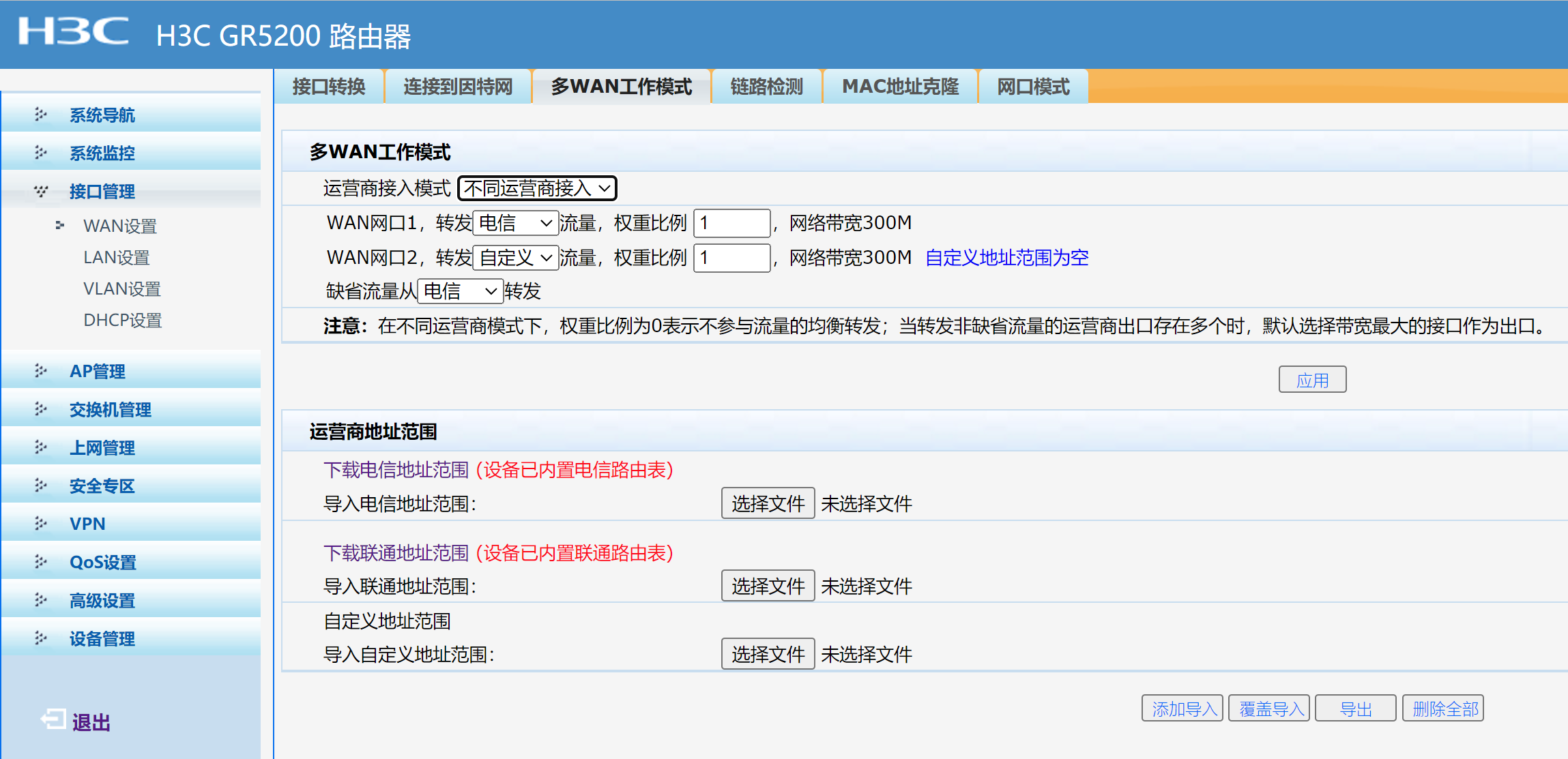Open the LAN设置 sidebar item
Image resolution: width=1568 pixels, height=759 pixels.
point(116,258)
